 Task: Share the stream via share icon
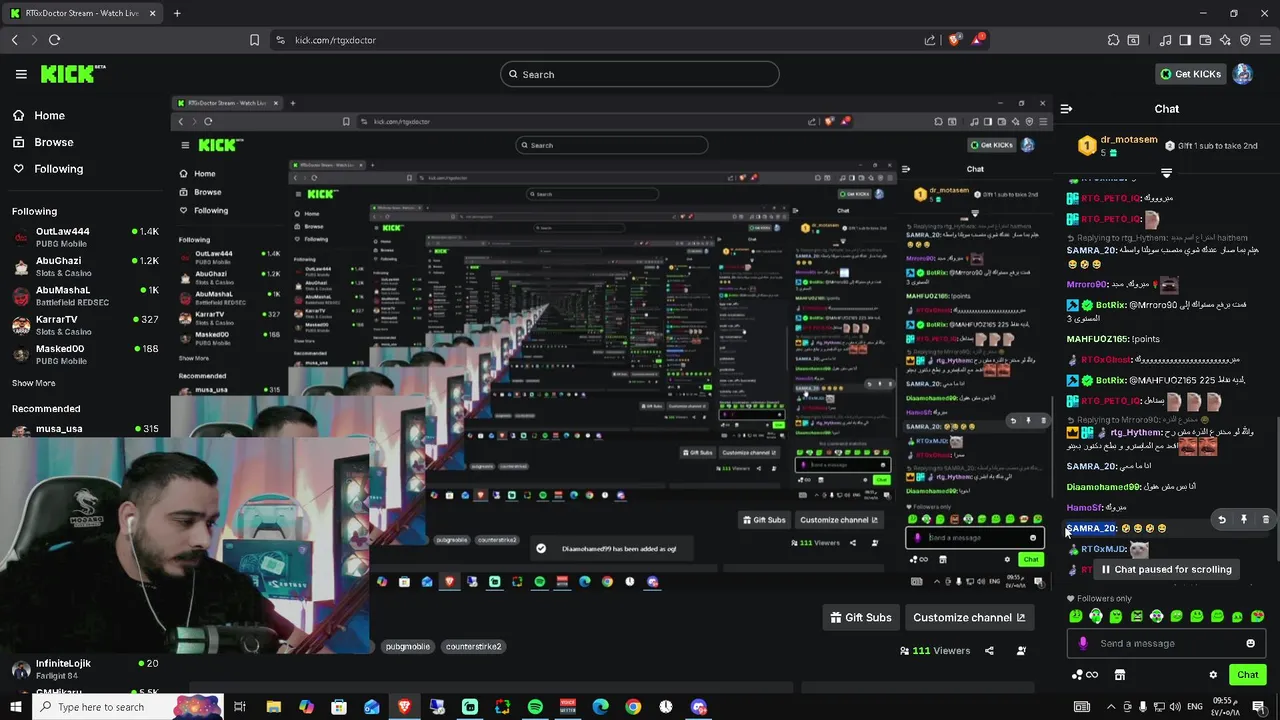point(989,651)
